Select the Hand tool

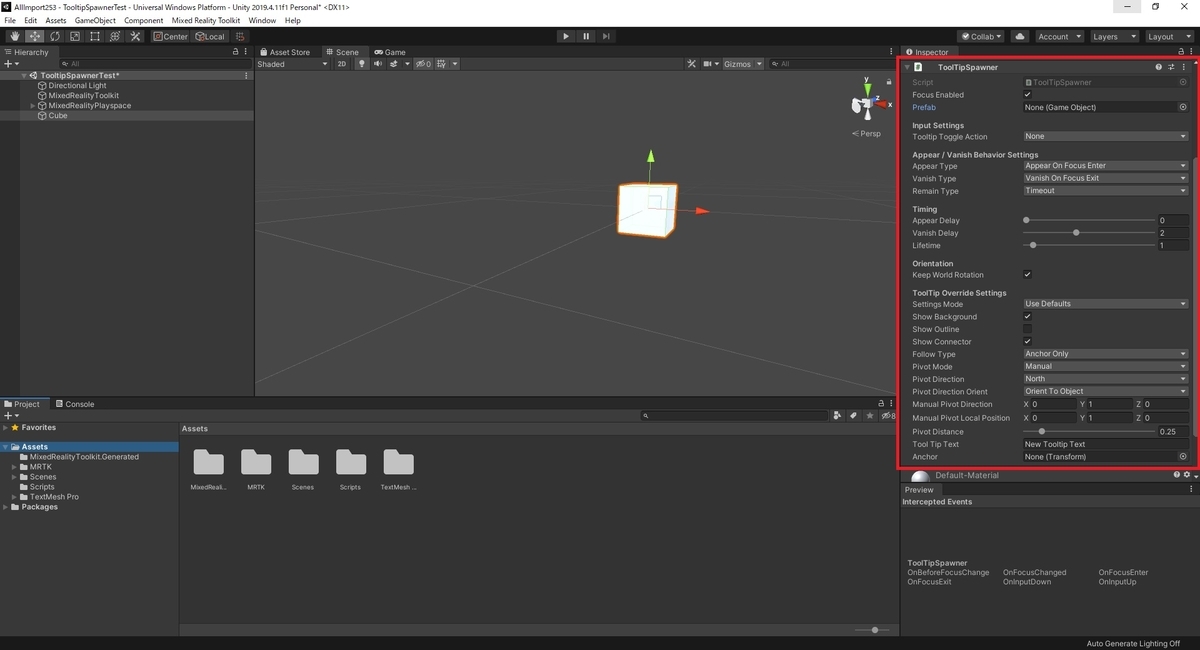click(15, 36)
